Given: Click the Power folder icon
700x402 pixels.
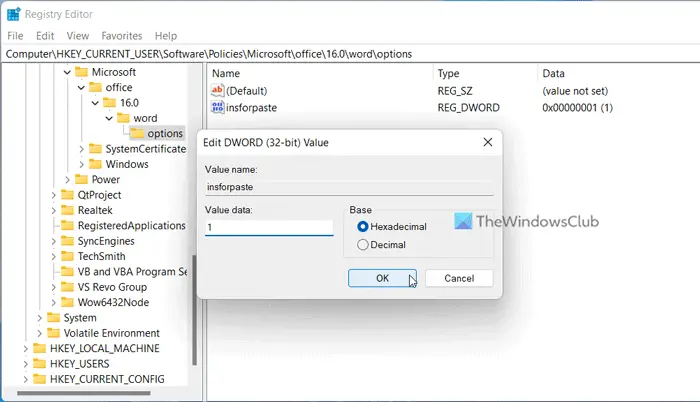Looking at the screenshot, I should 81,179.
